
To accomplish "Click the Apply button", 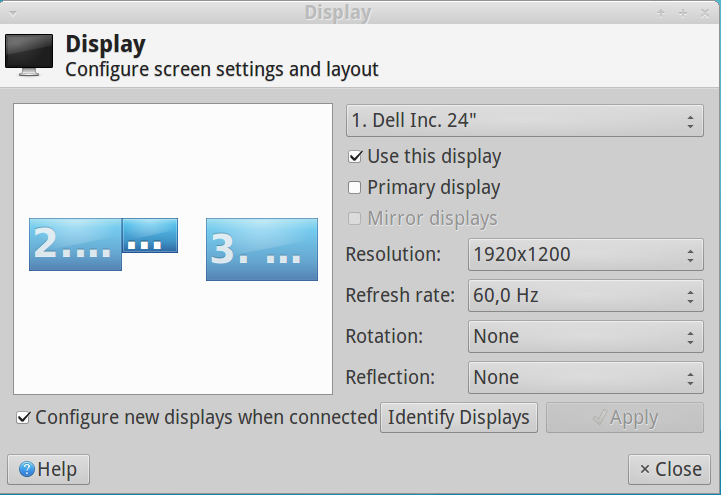I will [625, 417].
